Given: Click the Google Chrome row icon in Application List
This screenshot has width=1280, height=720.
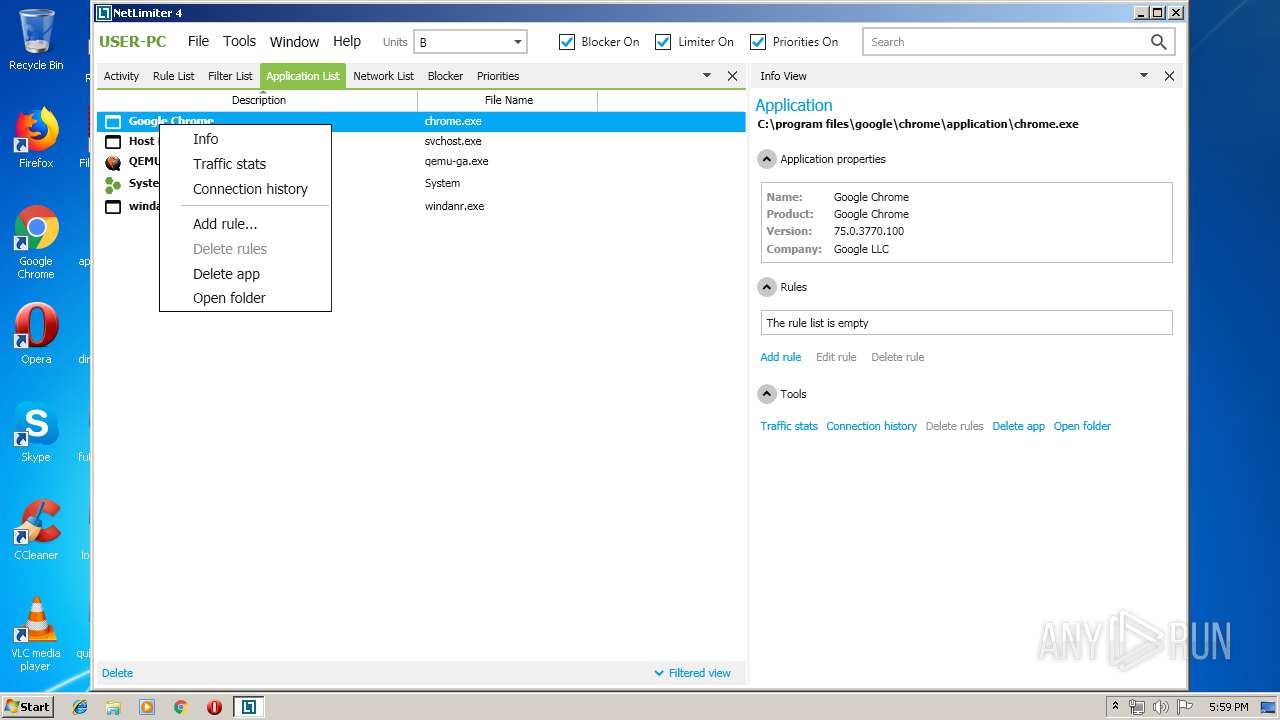Looking at the screenshot, I should [113, 121].
